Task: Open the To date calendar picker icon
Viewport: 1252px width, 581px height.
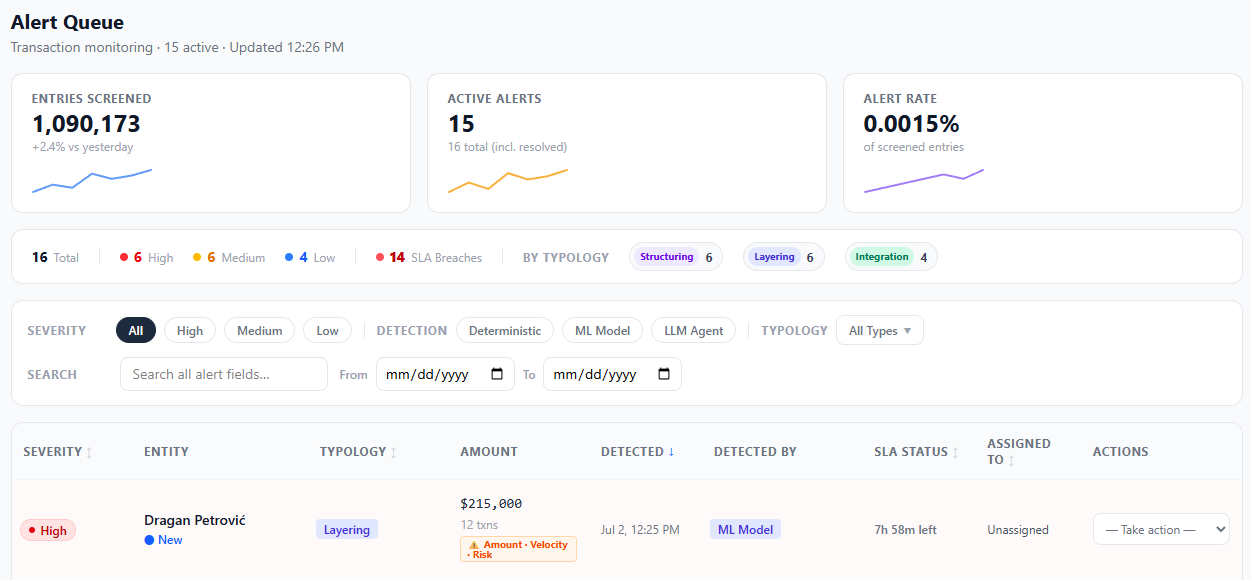Action: [664, 374]
